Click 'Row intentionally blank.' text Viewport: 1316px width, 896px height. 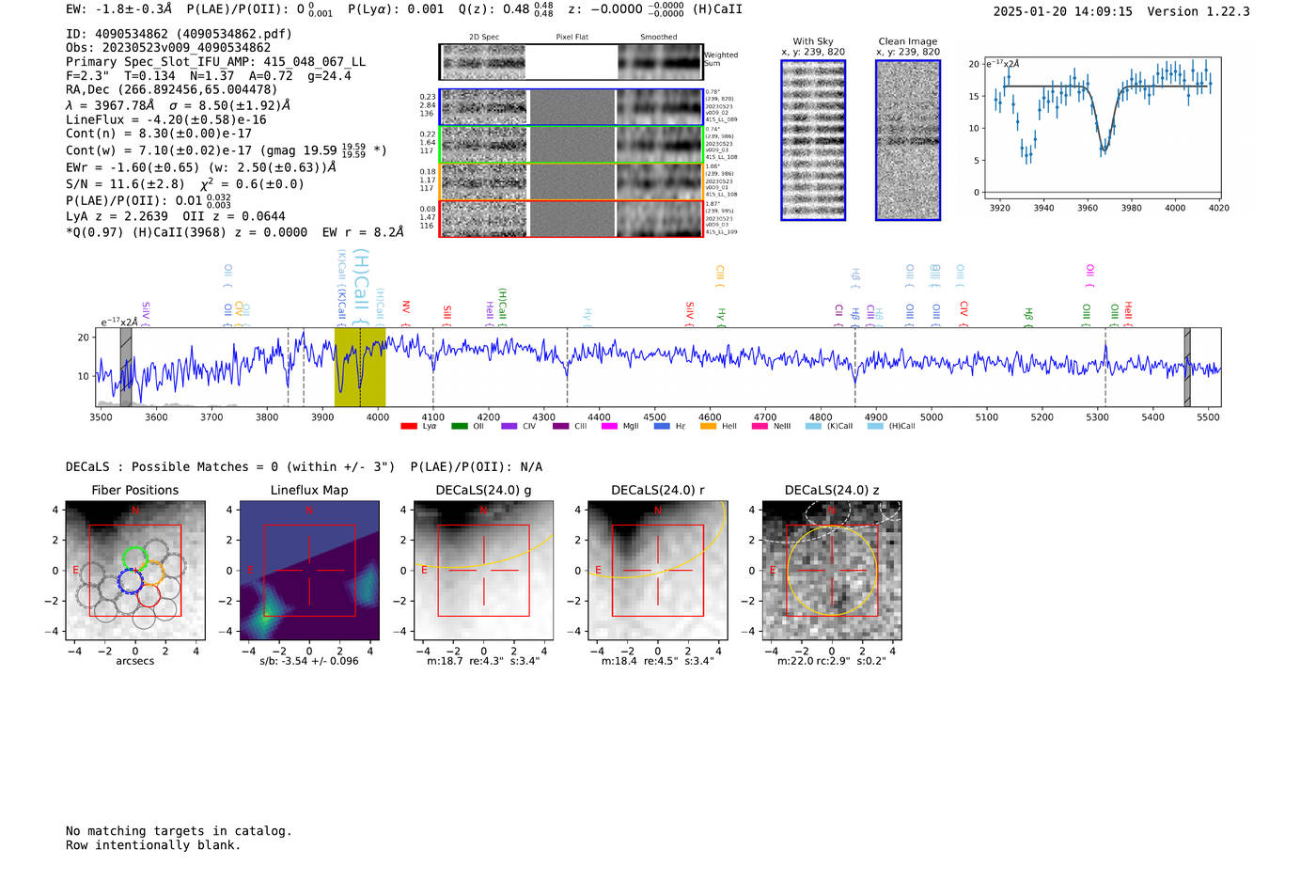[x=153, y=845]
